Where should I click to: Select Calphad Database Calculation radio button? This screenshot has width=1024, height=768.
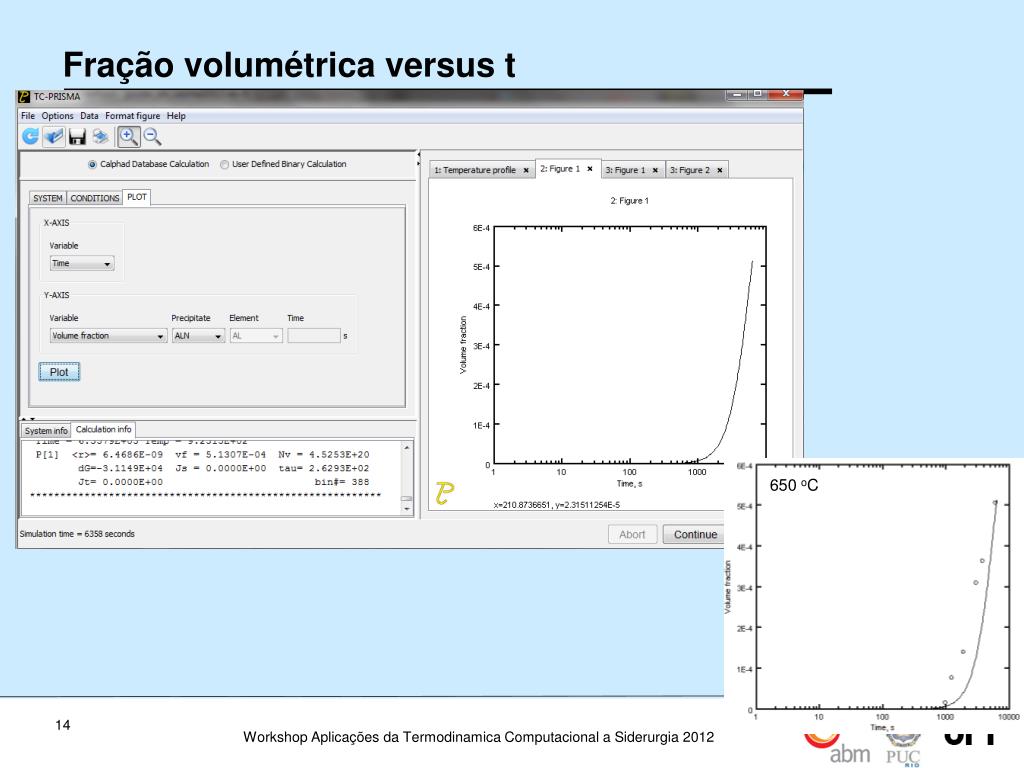(x=92, y=165)
